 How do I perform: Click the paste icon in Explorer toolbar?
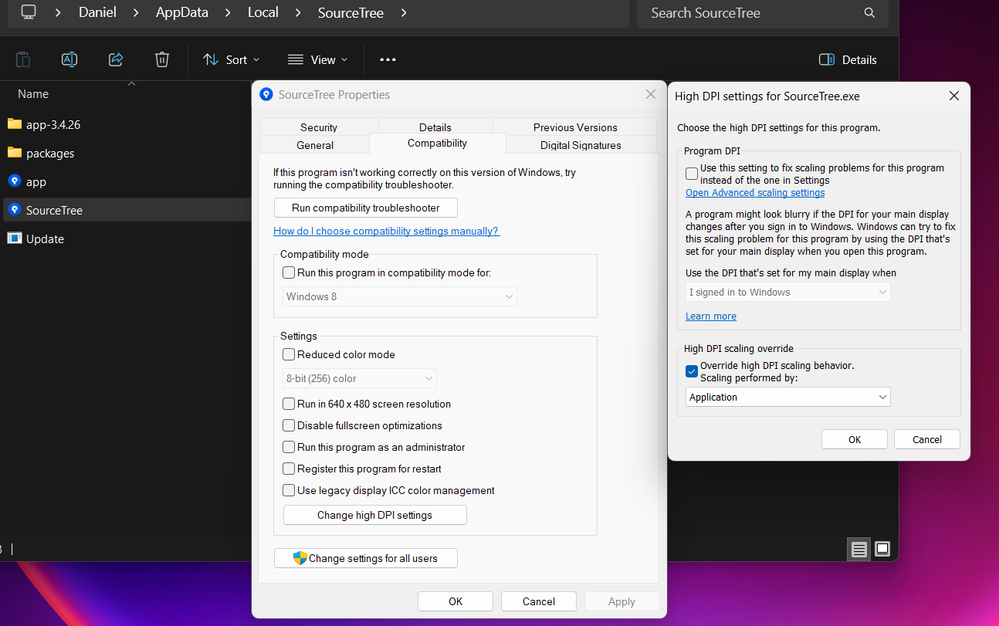tap(23, 59)
